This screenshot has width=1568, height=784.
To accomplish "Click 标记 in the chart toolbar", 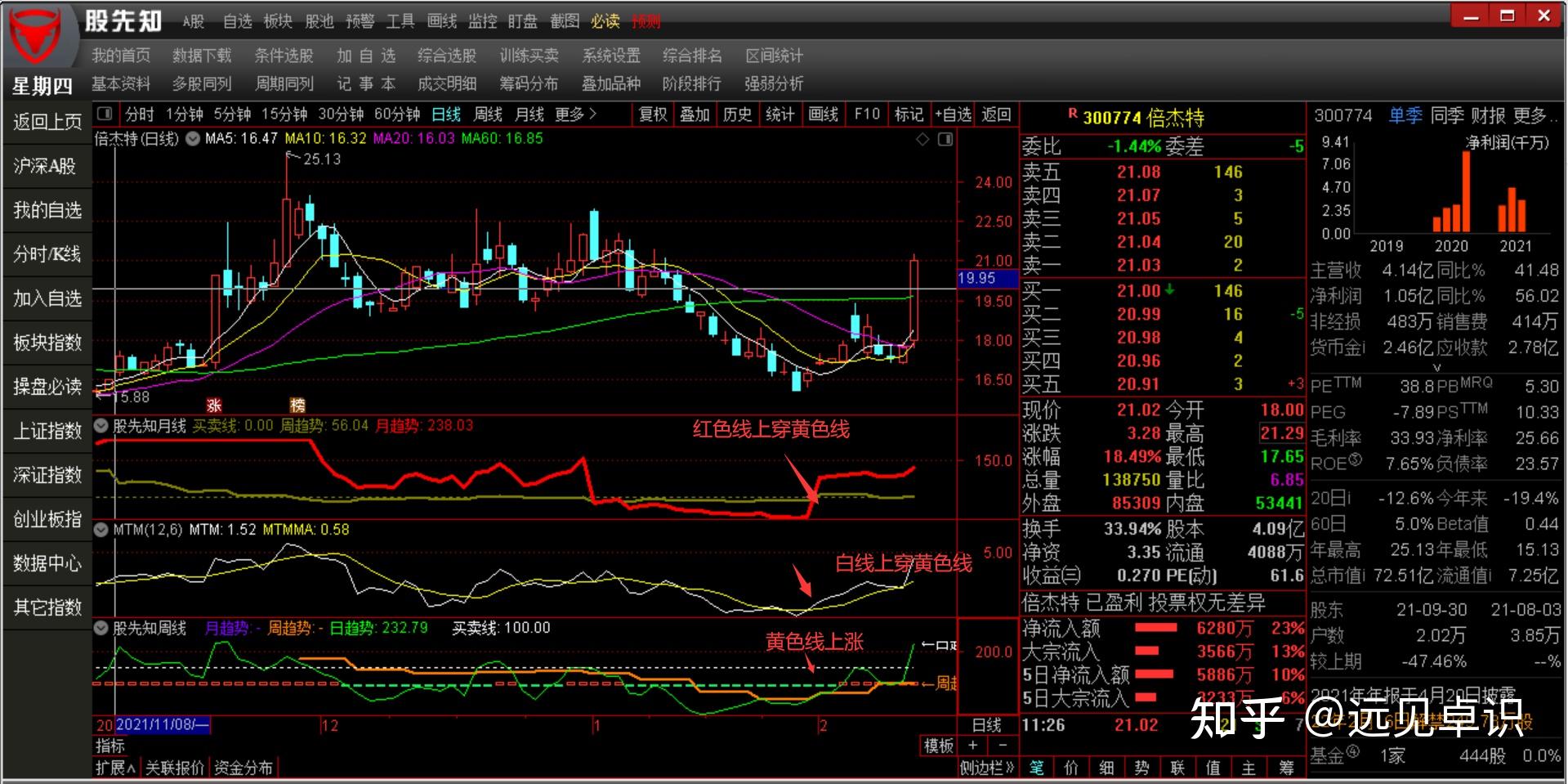I will [x=909, y=114].
